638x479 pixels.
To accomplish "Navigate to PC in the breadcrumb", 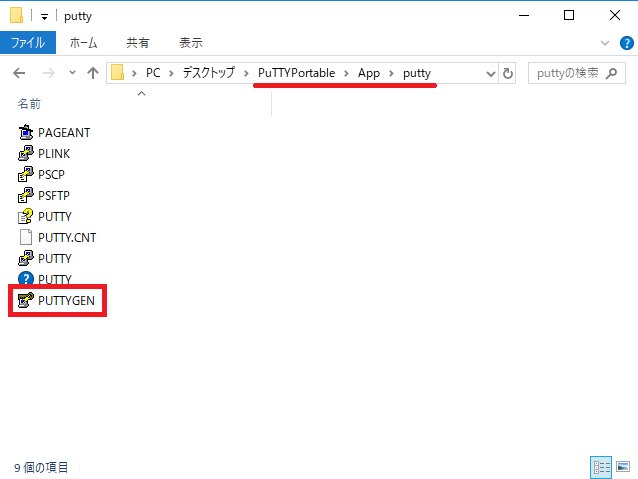I will click(x=153, y=73).
